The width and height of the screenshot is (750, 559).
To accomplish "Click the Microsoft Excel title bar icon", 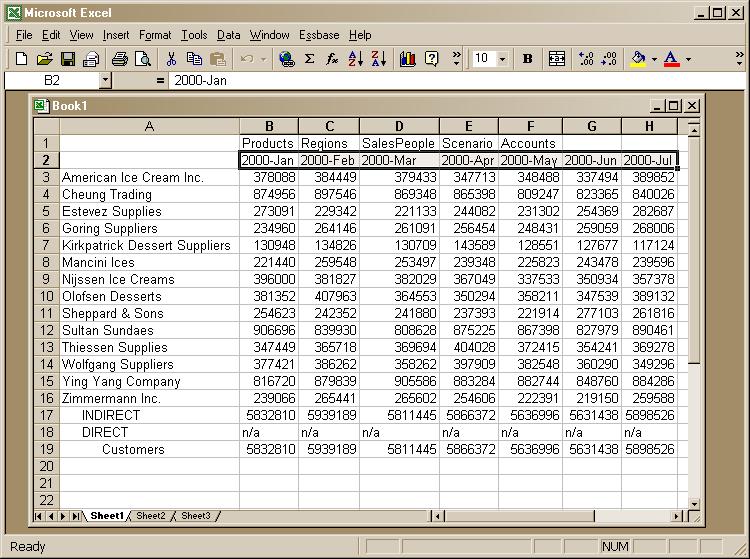I will 13,12.
